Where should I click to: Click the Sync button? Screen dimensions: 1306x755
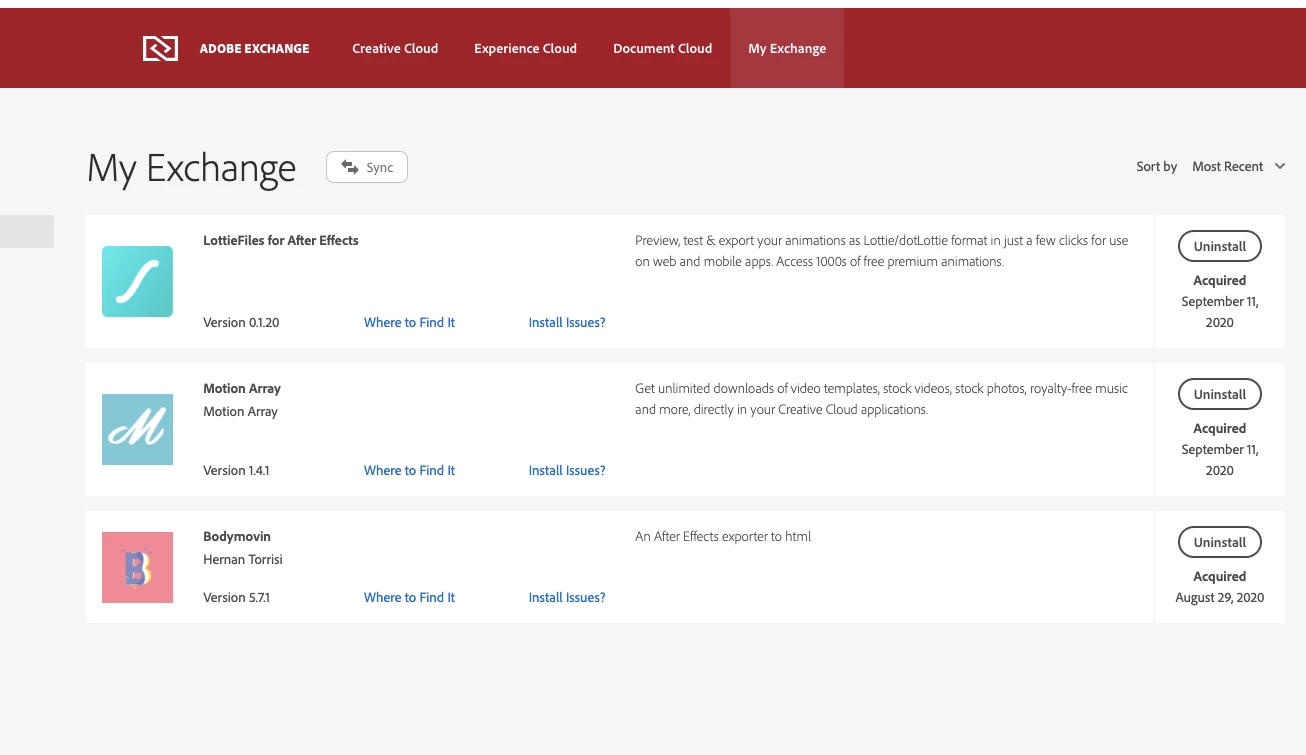pos(367,167)
